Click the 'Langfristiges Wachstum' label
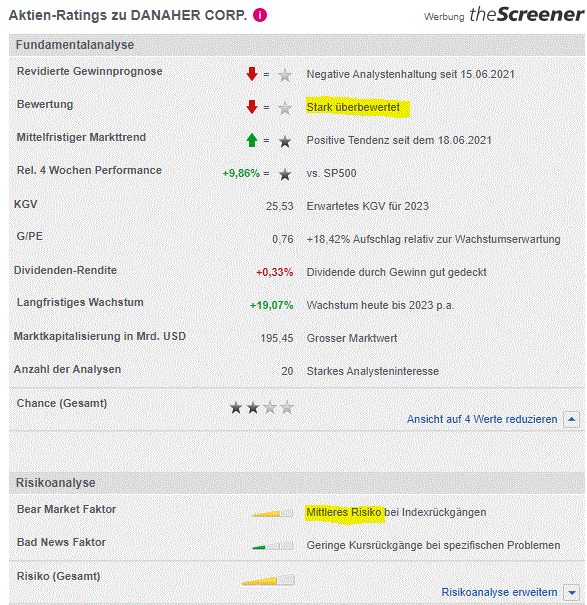This screenshot has width=587, height=605. click(80, 302)
